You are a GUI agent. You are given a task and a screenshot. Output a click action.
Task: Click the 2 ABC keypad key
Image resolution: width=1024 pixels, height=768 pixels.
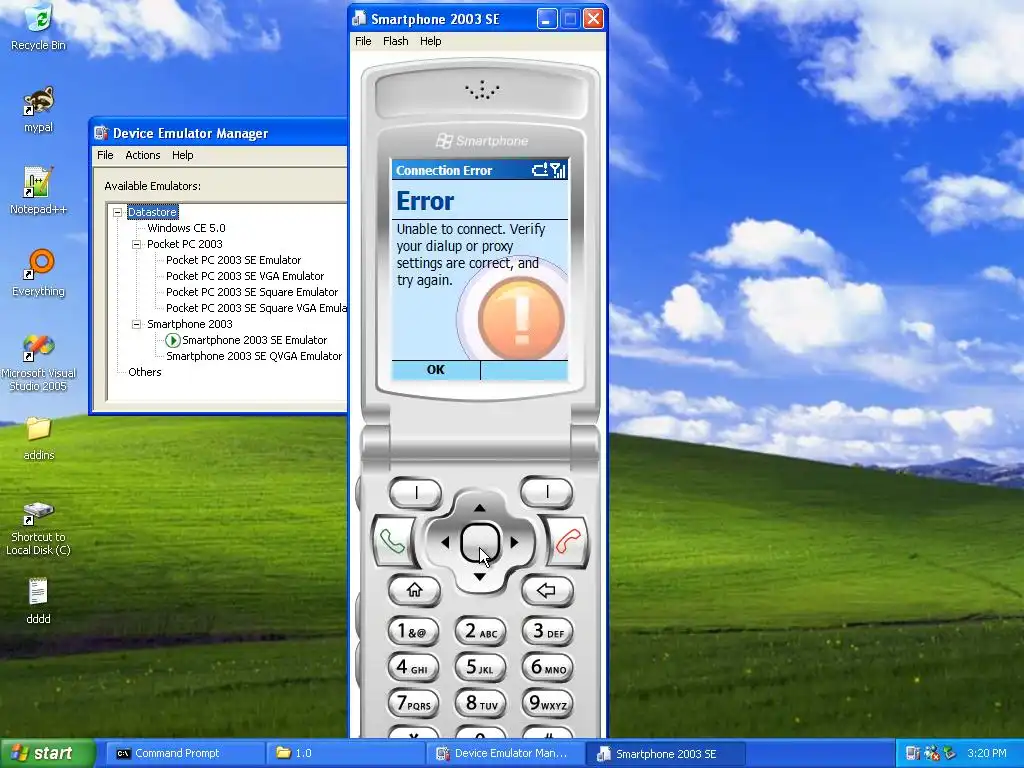coord(480,632)
